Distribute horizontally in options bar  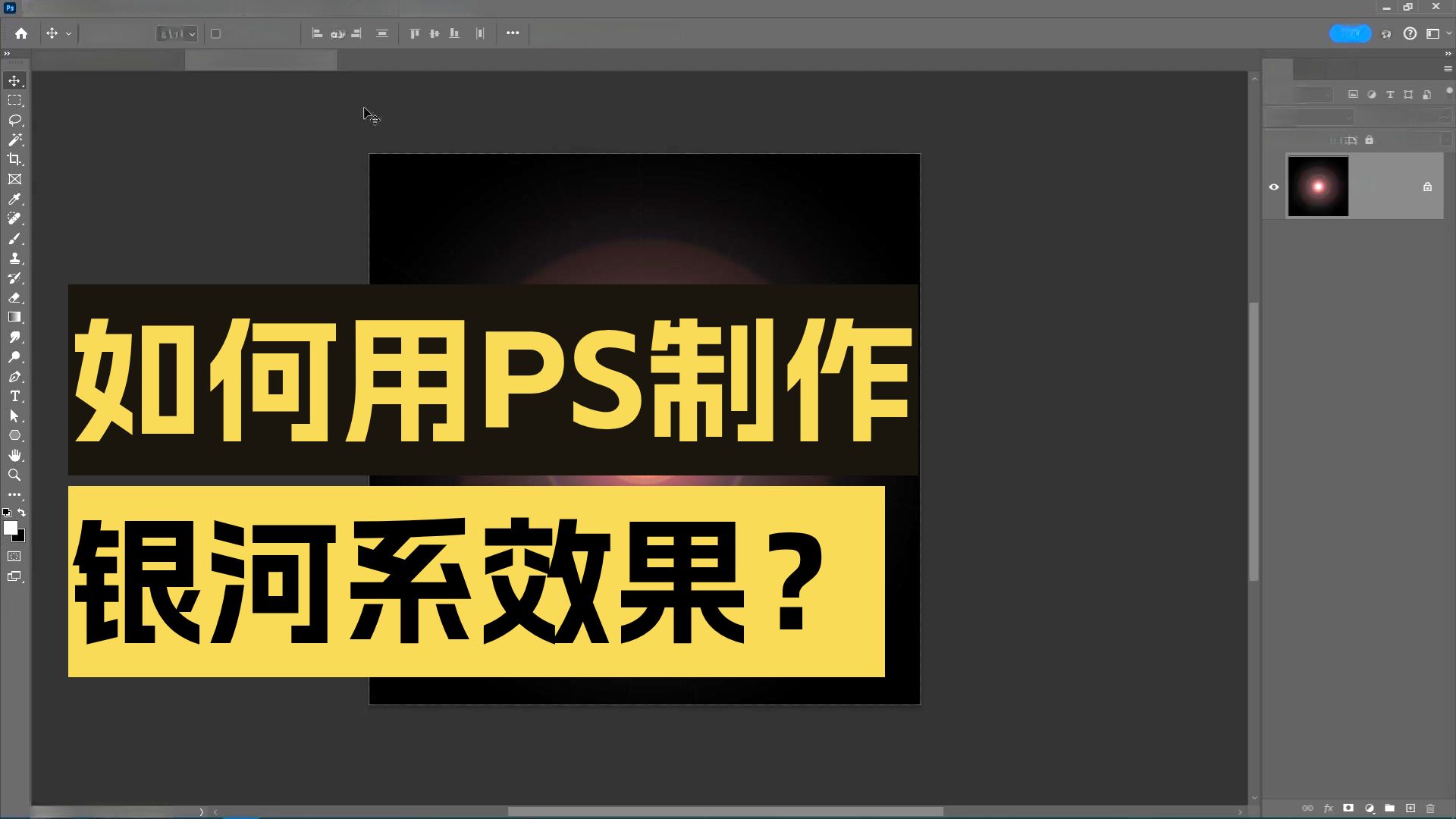pos(480,33)
